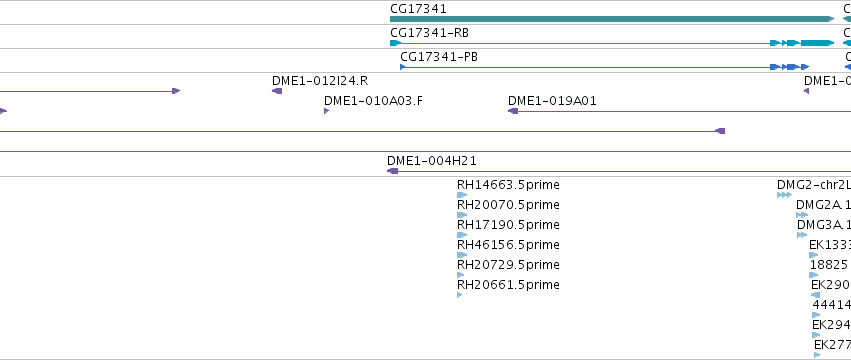Select the DMG3A double-arrow glyph
This screenshot has width=851, height=360.
point(802,235)
